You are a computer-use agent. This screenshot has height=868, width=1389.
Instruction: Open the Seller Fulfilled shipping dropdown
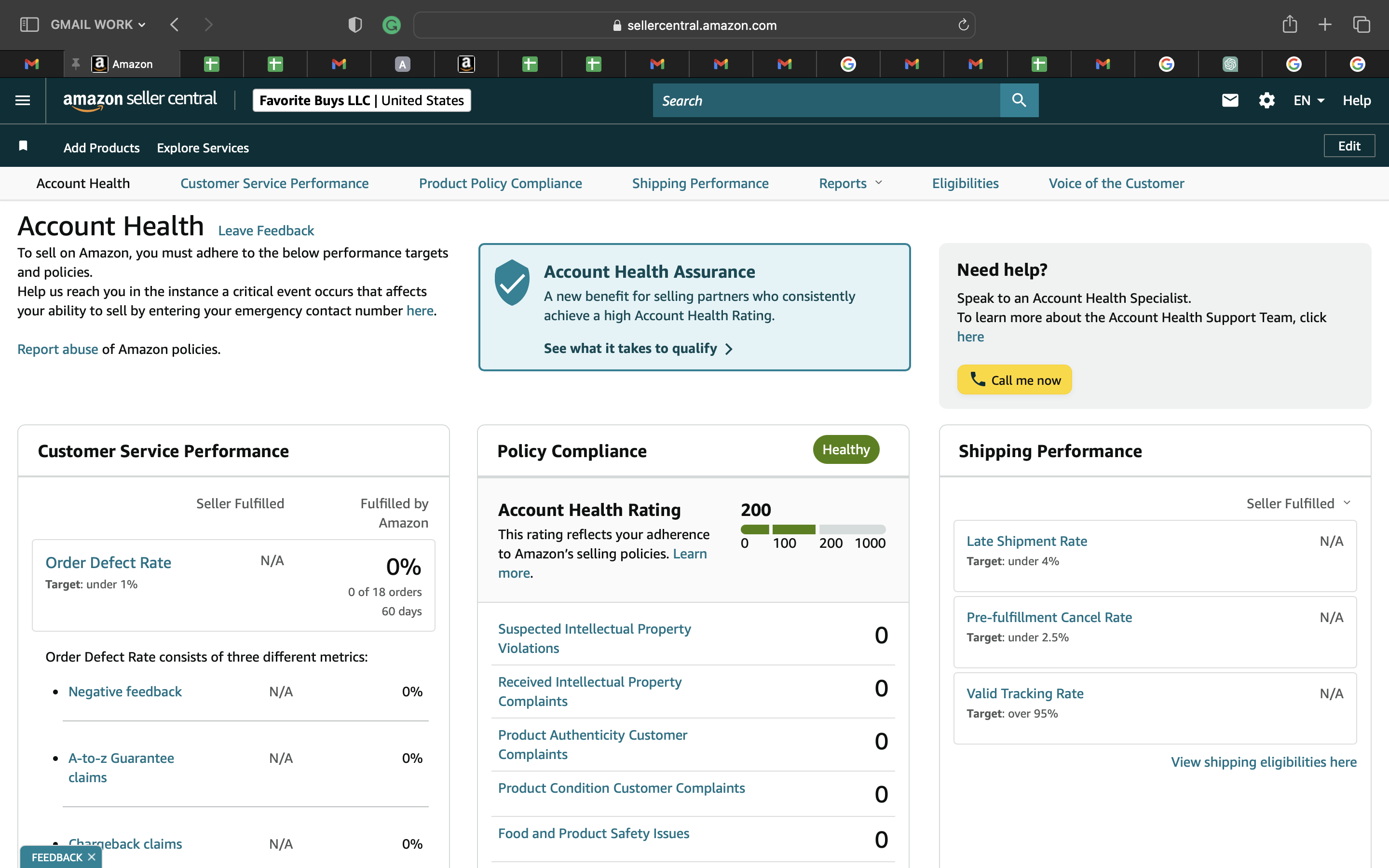pyautogui.click(x=1298, y=503)
